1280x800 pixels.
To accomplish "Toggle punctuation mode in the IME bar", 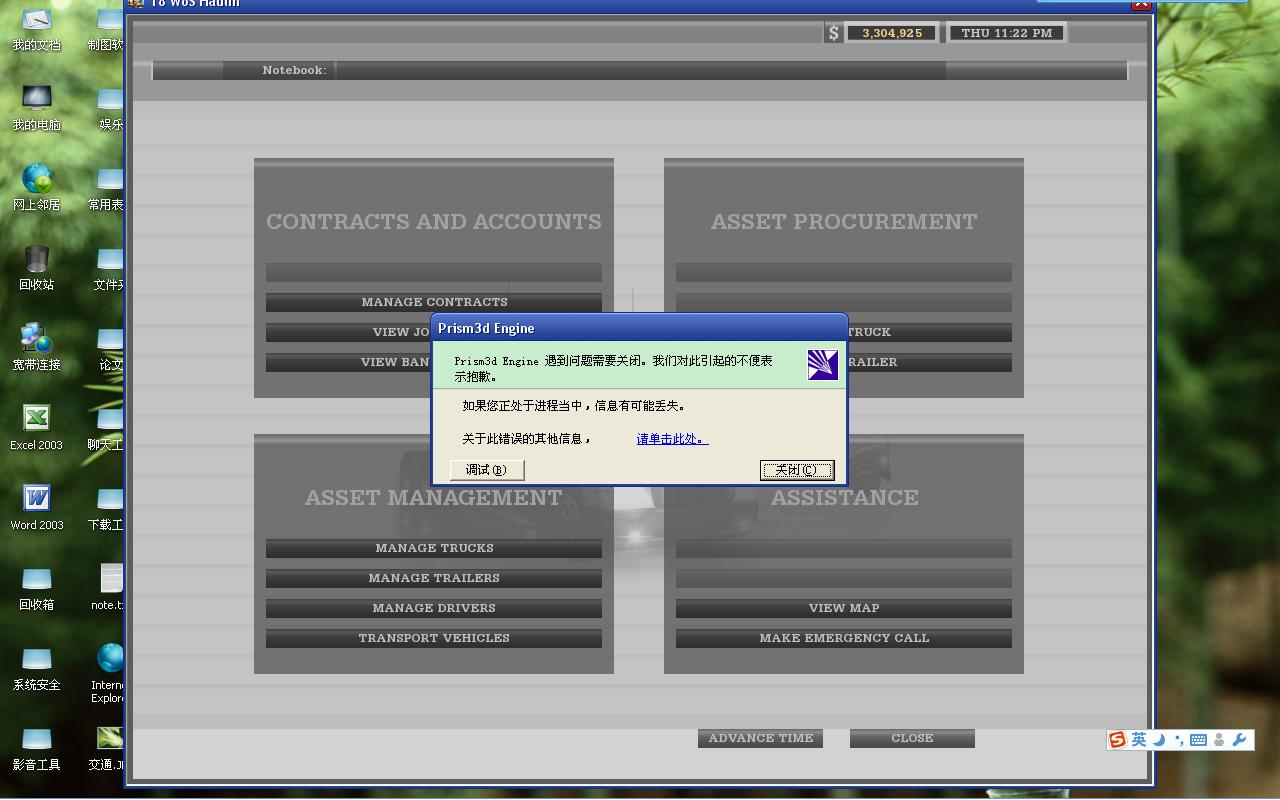I will coord(1178,740).
